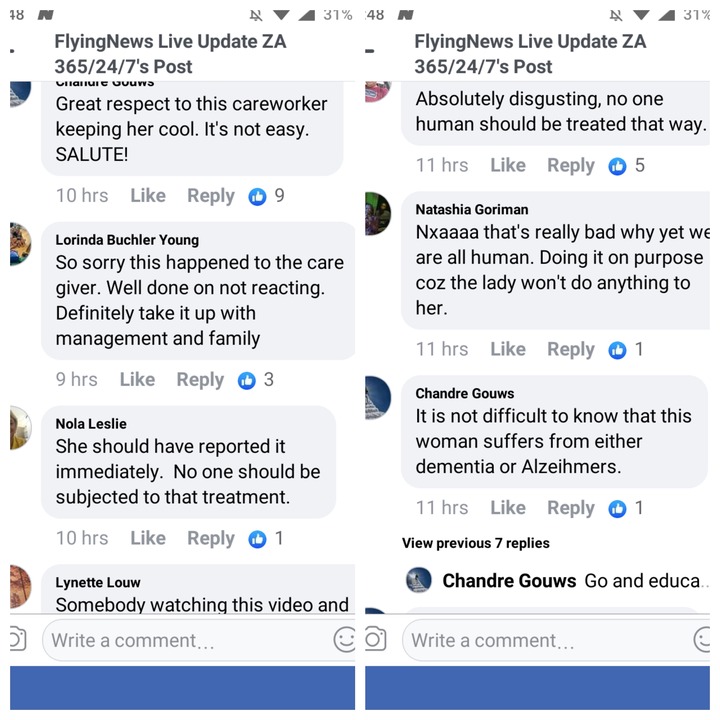Click thumbs-up reaction icon showing 9 likes
This screenshot has width=720, height=720.
257,197
